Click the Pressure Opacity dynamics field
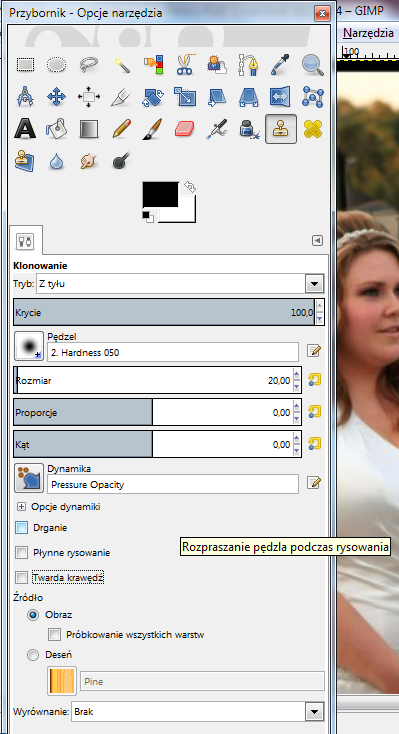The width and height of the screenshot is (399, 734). (x=173, y=484)
